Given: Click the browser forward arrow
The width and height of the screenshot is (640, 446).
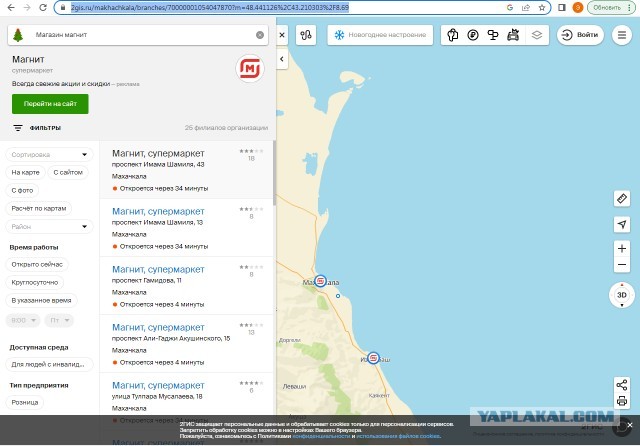Looking at the screenshot, I should [x=27, y=7].
